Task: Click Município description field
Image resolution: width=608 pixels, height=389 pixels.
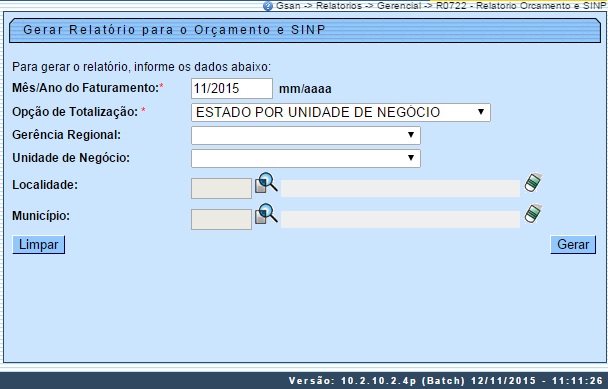Action: (x=400, y=220)
